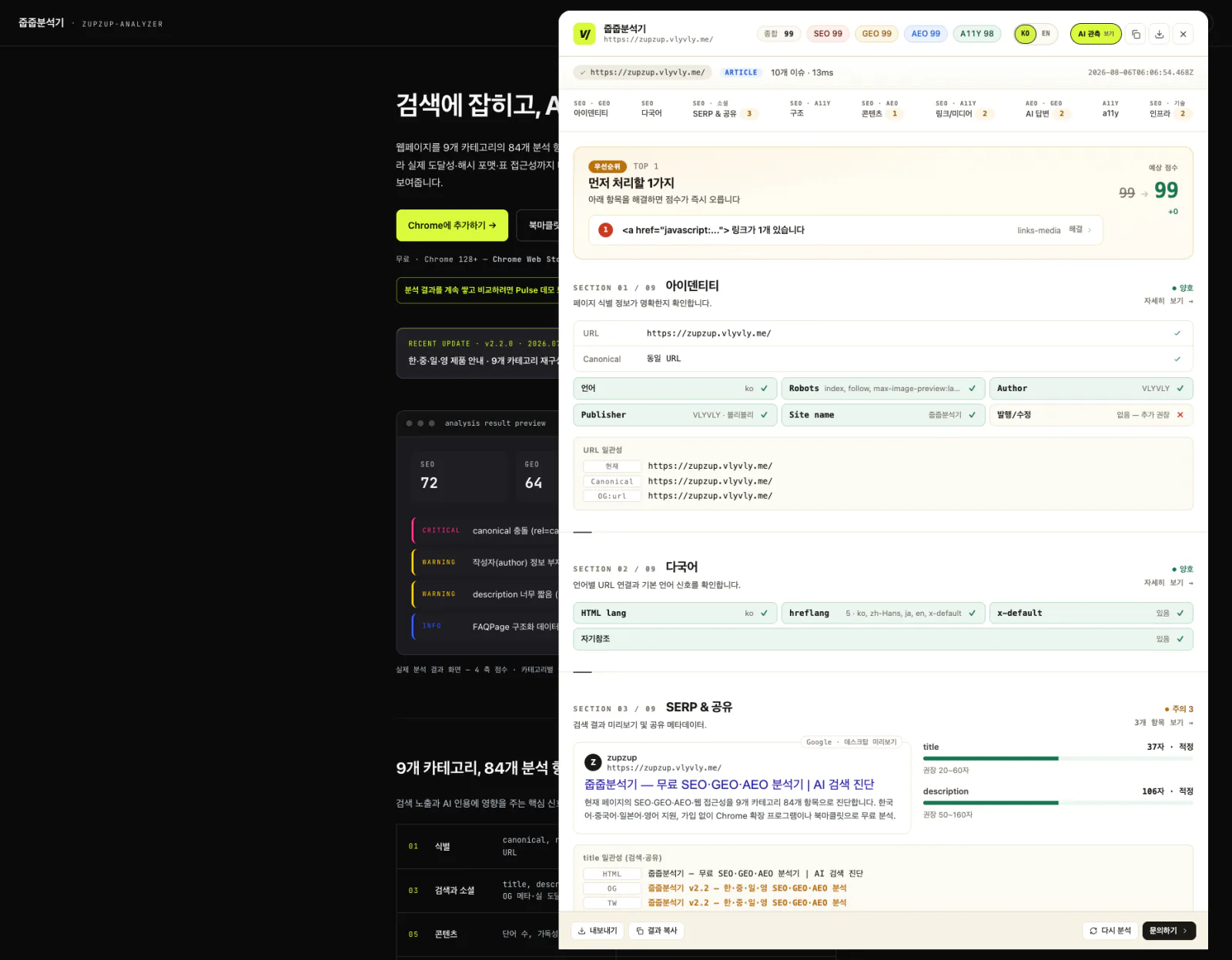The width and height of the screenshot is (1232, 960).
Task: Click the OG:url row in URL 일관성
Action: pos(678,497)
